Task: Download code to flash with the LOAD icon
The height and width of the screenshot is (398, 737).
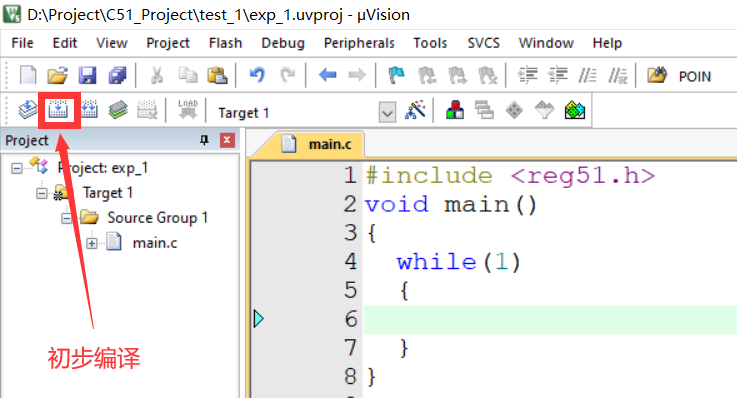Action: 188,109
